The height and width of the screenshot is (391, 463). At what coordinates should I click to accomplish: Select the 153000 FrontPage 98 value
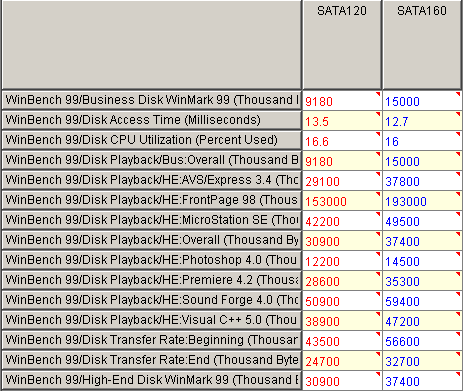(342, 200)
